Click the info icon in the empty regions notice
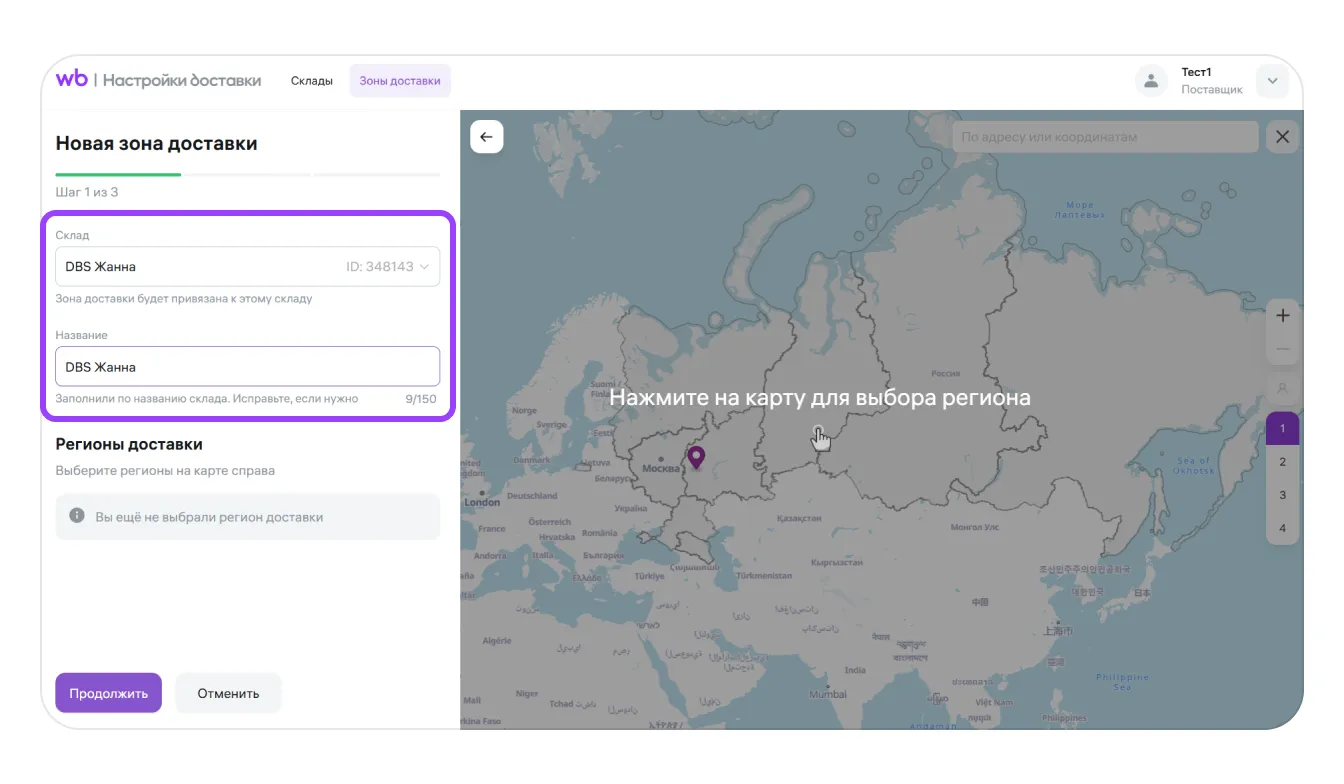This screenshot has height=784, width=1344. [76, 516]
